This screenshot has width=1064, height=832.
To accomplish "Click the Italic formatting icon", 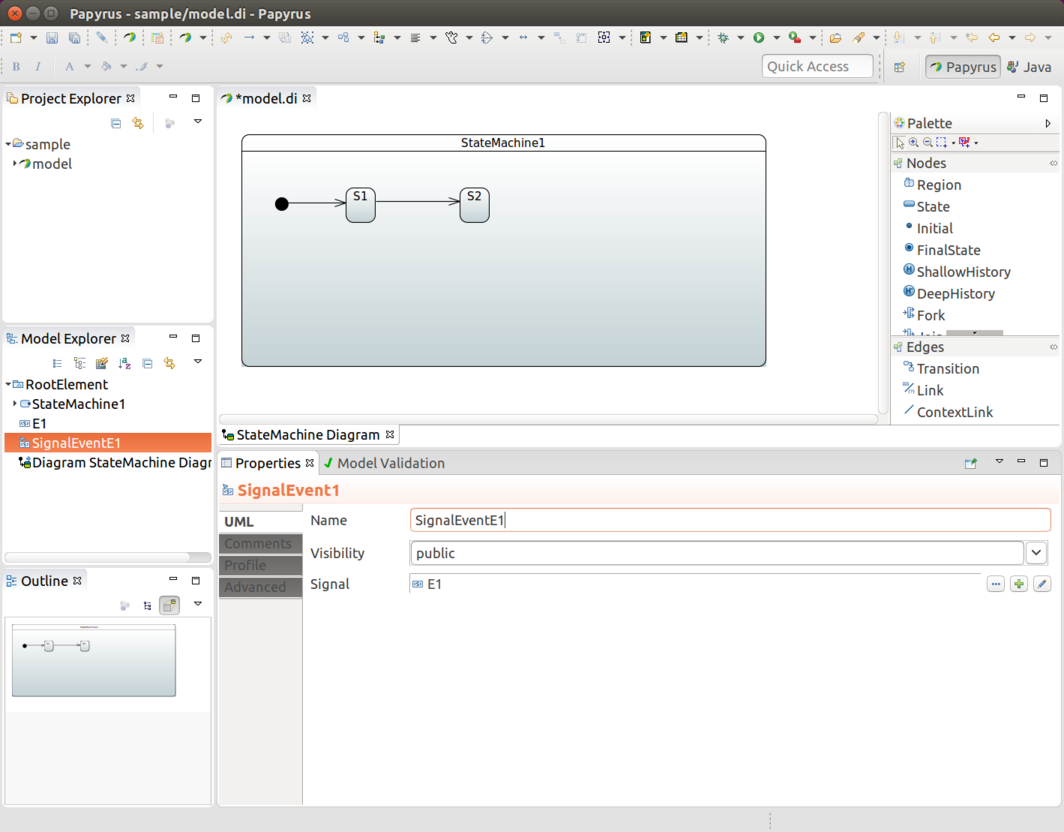I will [x=38, y=67].
